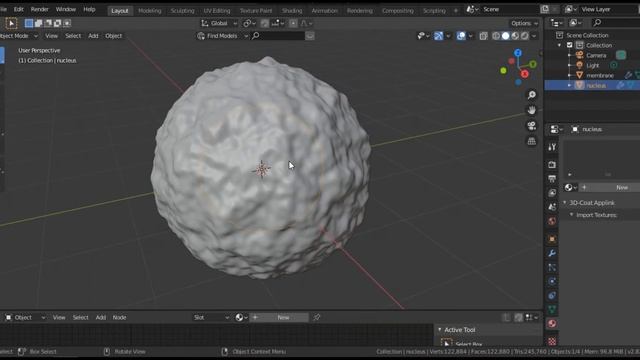Switch to the Animation workspace tab
The image size is (640, 360).
point(324,11)
